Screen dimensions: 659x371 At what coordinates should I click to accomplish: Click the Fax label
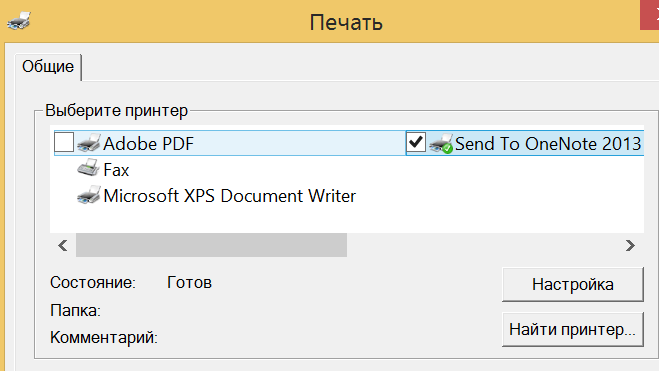pyautogui.click(x=116, y=170)
